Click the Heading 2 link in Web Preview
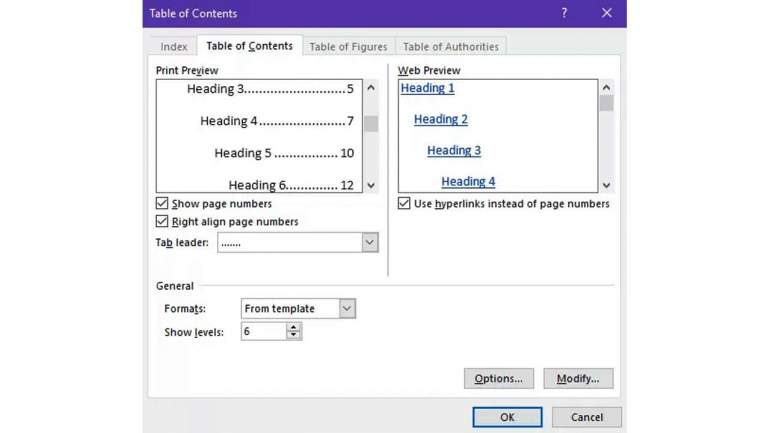 (440, 119)
